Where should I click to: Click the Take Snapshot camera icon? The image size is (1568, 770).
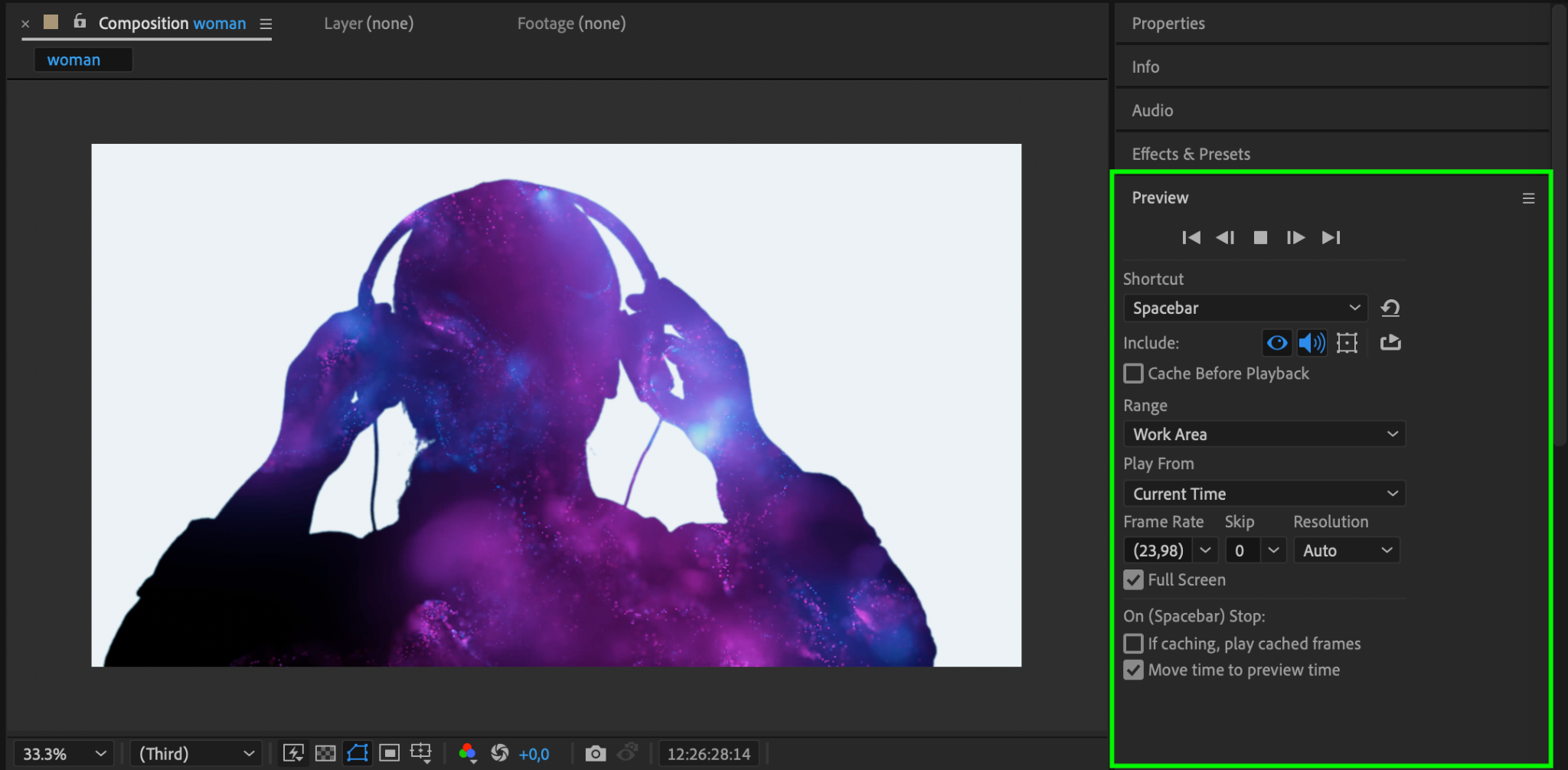(595, 754)
